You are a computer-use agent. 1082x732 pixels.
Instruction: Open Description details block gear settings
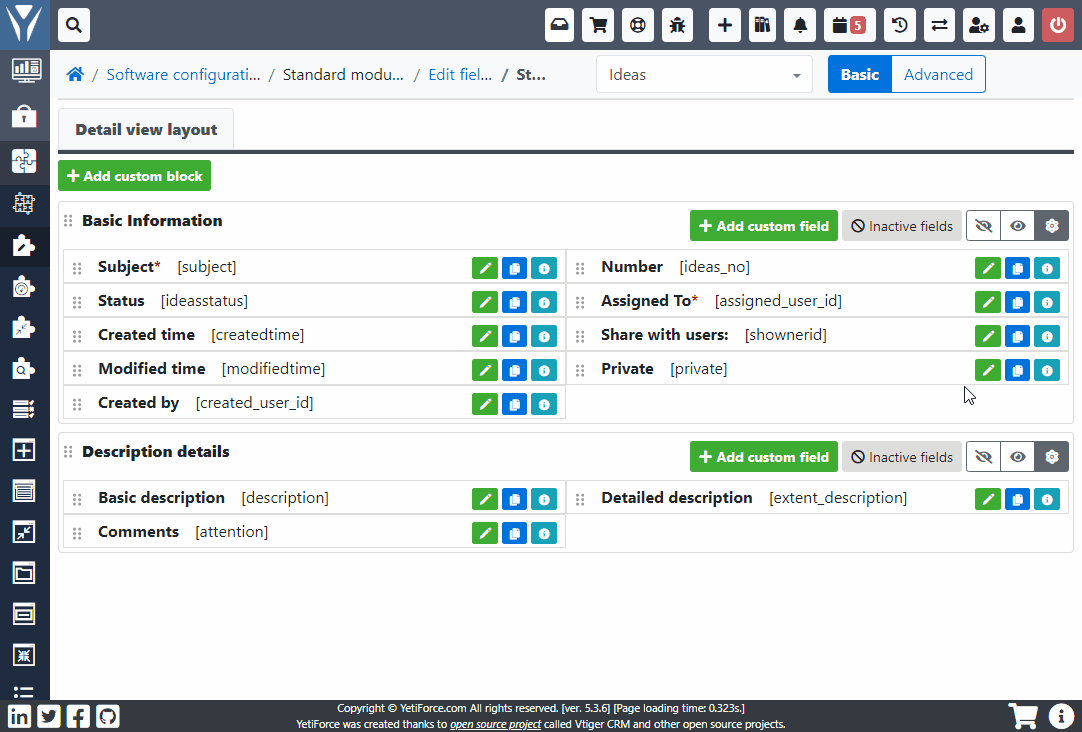click(x=1052, y=457)
